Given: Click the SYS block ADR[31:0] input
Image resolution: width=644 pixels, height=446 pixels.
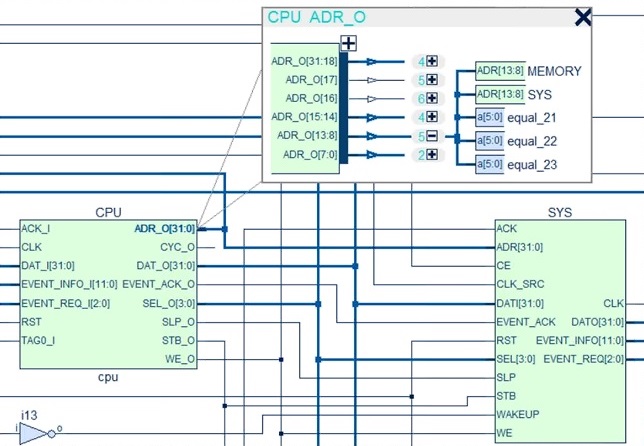Looking at the screenshot, I should pyautogui.click(x=520, y=247).
